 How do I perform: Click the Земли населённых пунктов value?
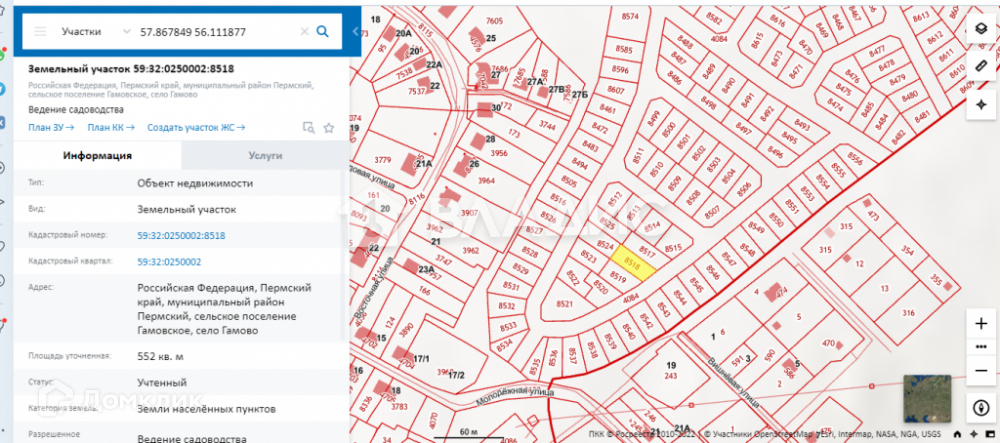coord(207,409)
